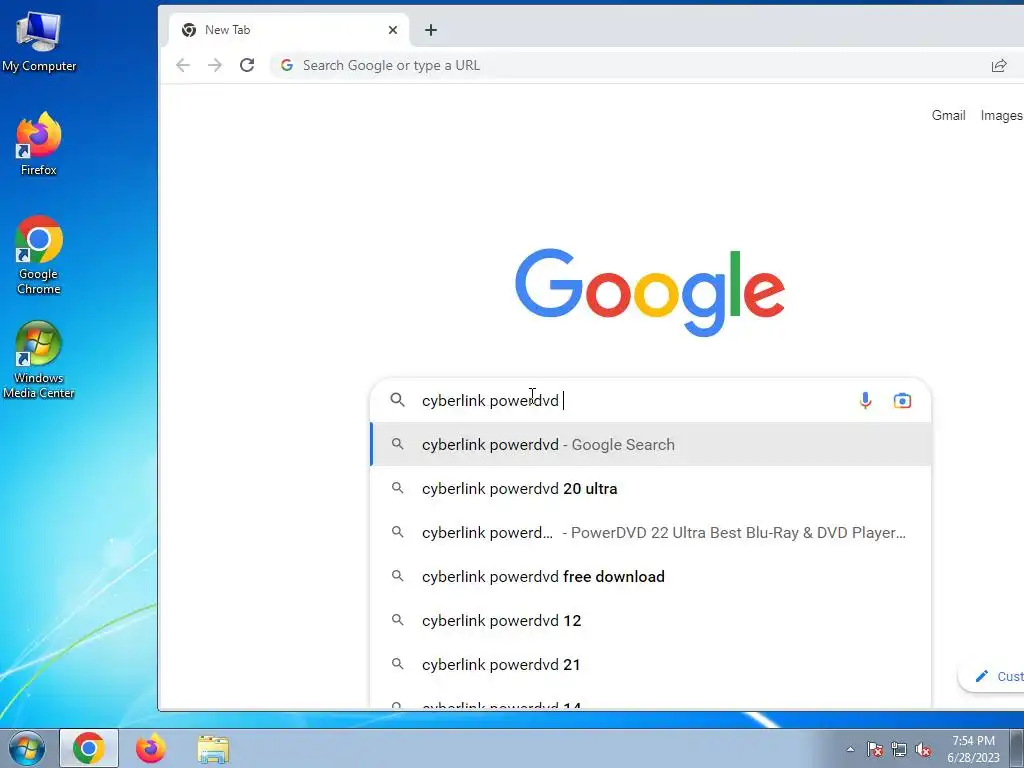Click the search box magnifier icon
The image size is (1024, 768).
pos(398,400)
